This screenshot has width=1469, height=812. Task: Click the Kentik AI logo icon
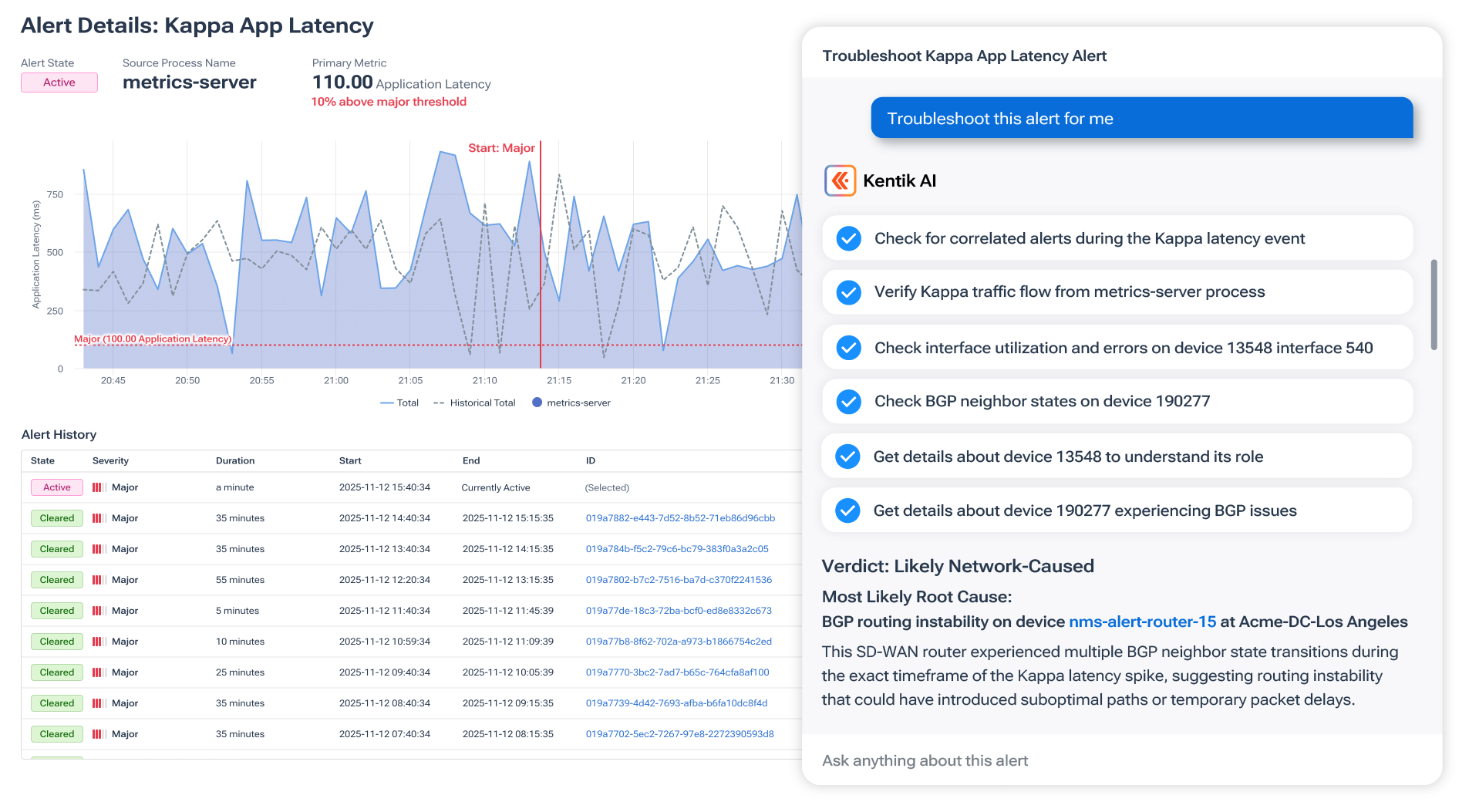[840, 180]
